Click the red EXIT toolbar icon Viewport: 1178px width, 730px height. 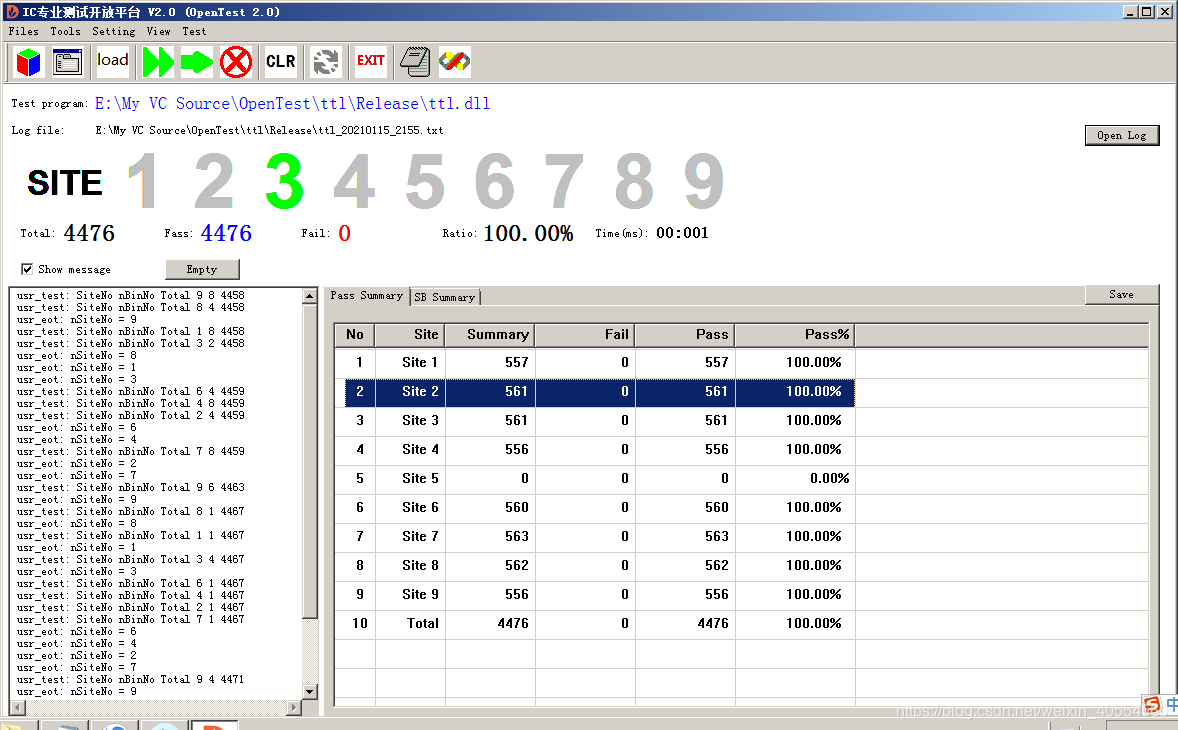coord(370,61)
